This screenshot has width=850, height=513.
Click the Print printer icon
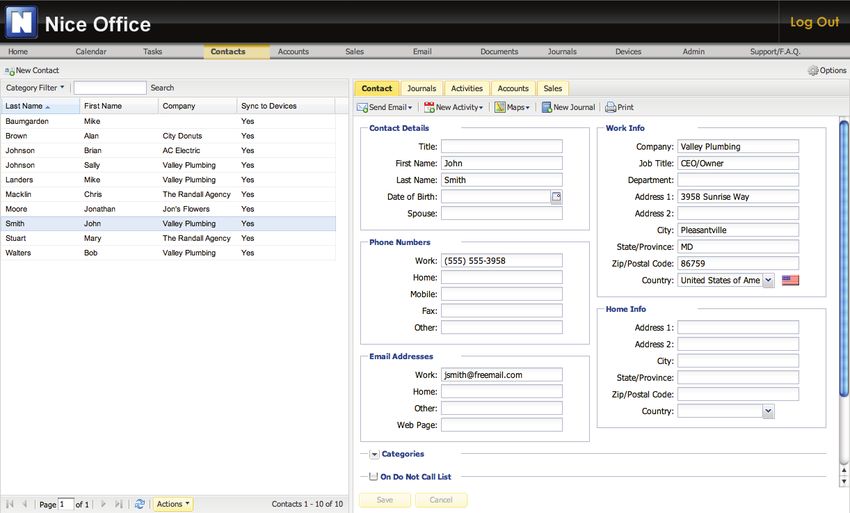click(610, 107)
